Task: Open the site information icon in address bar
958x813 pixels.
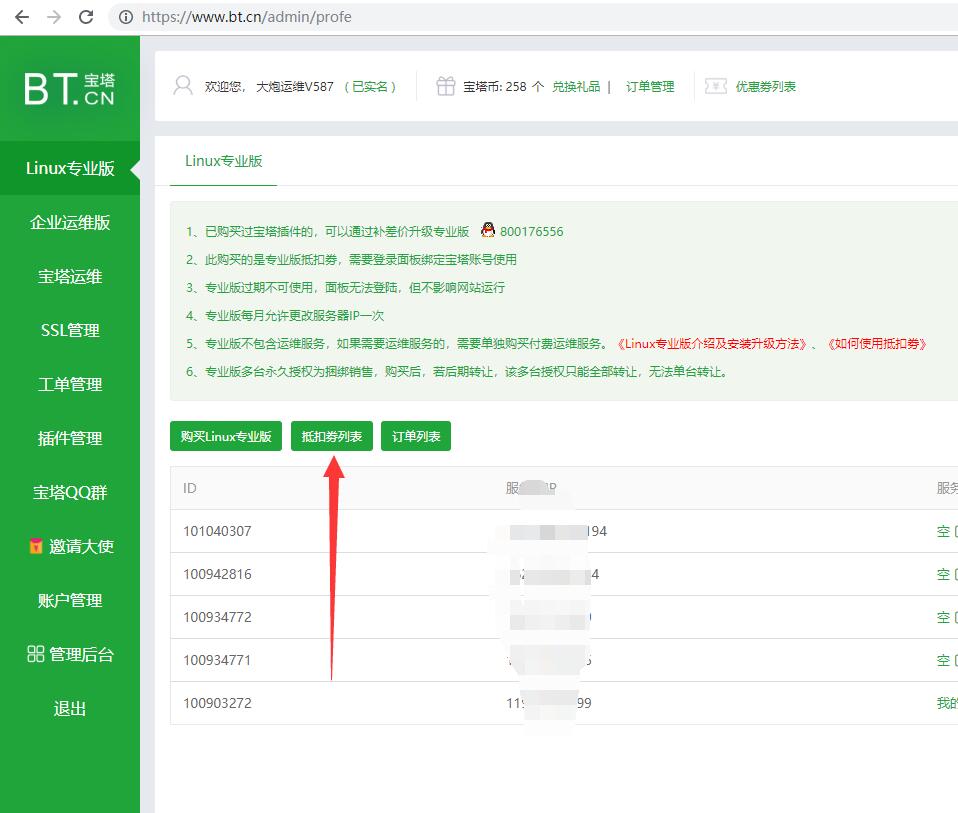Action: (x=126, y=17)
